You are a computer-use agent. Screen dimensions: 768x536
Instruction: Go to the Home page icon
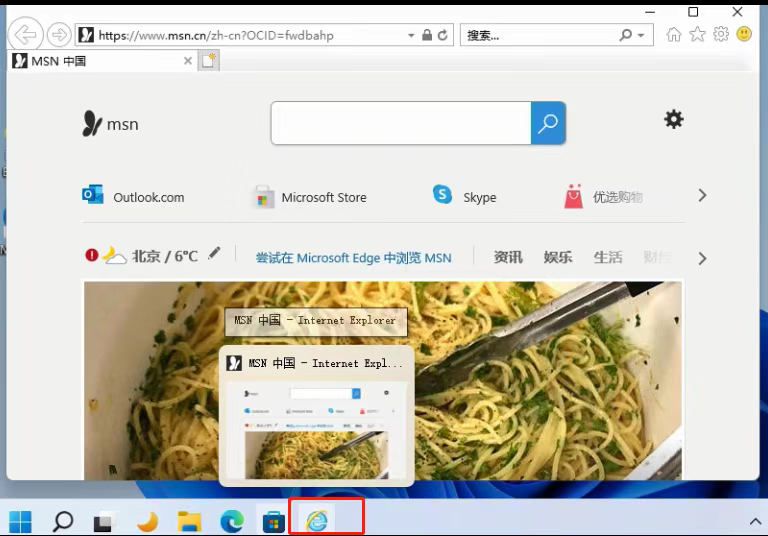pos(674,34)
